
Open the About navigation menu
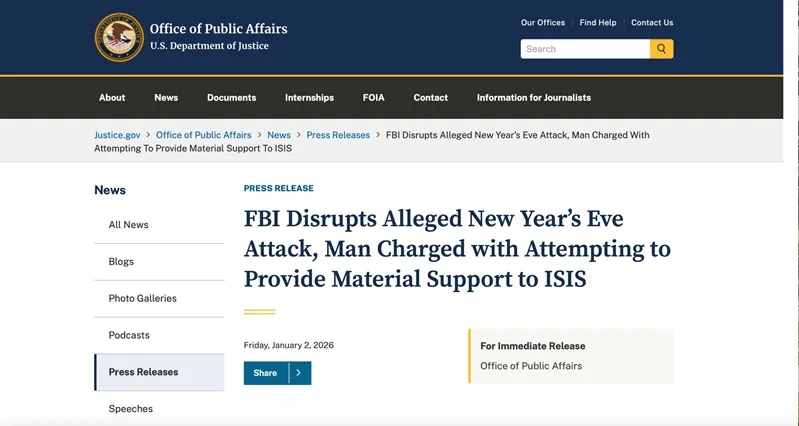click(112, 98)
